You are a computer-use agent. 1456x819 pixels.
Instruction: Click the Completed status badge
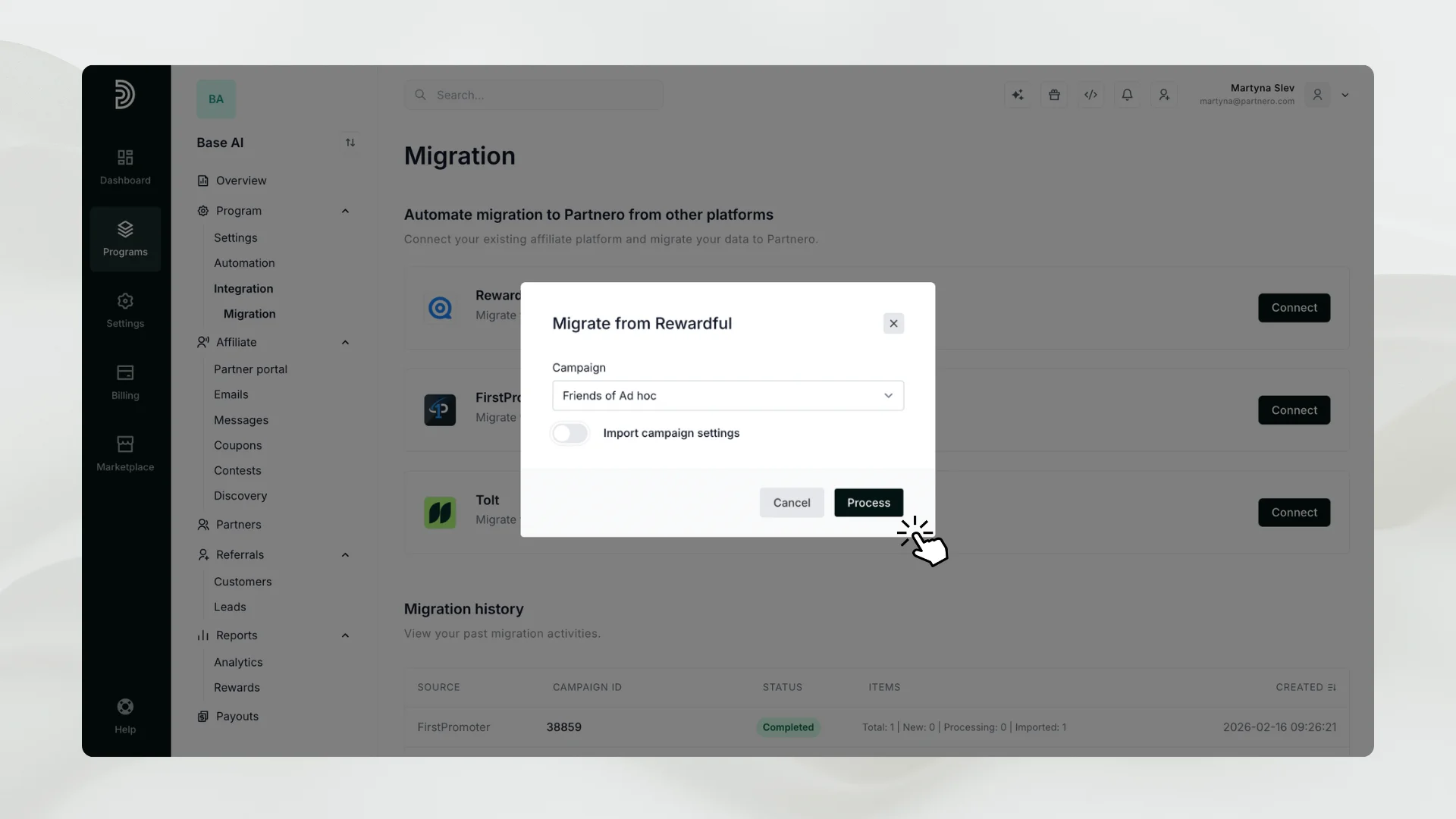[x=788, y=727]
